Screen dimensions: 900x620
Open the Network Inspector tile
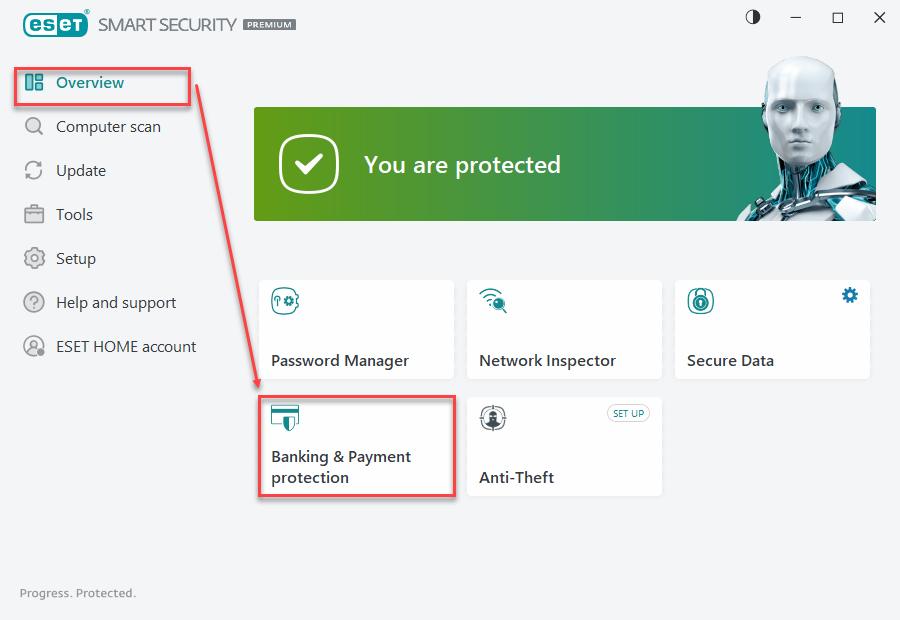pyautogui.click(x=564, y=330)
